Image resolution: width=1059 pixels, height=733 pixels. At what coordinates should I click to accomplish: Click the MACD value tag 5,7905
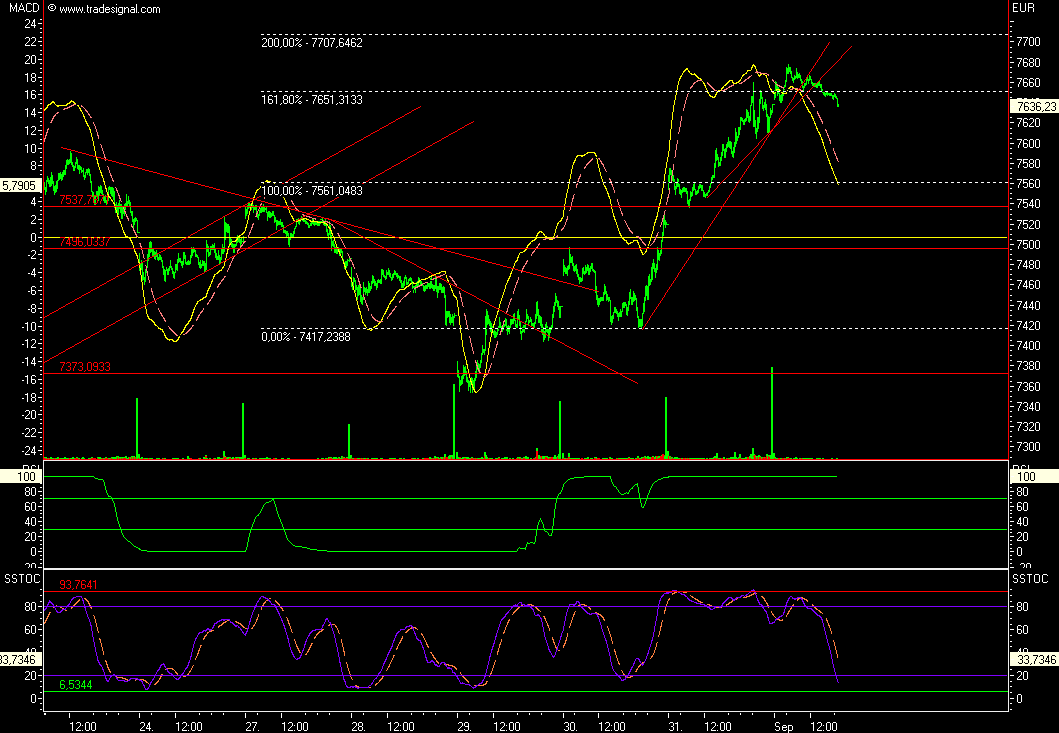[x=21, y=184]
